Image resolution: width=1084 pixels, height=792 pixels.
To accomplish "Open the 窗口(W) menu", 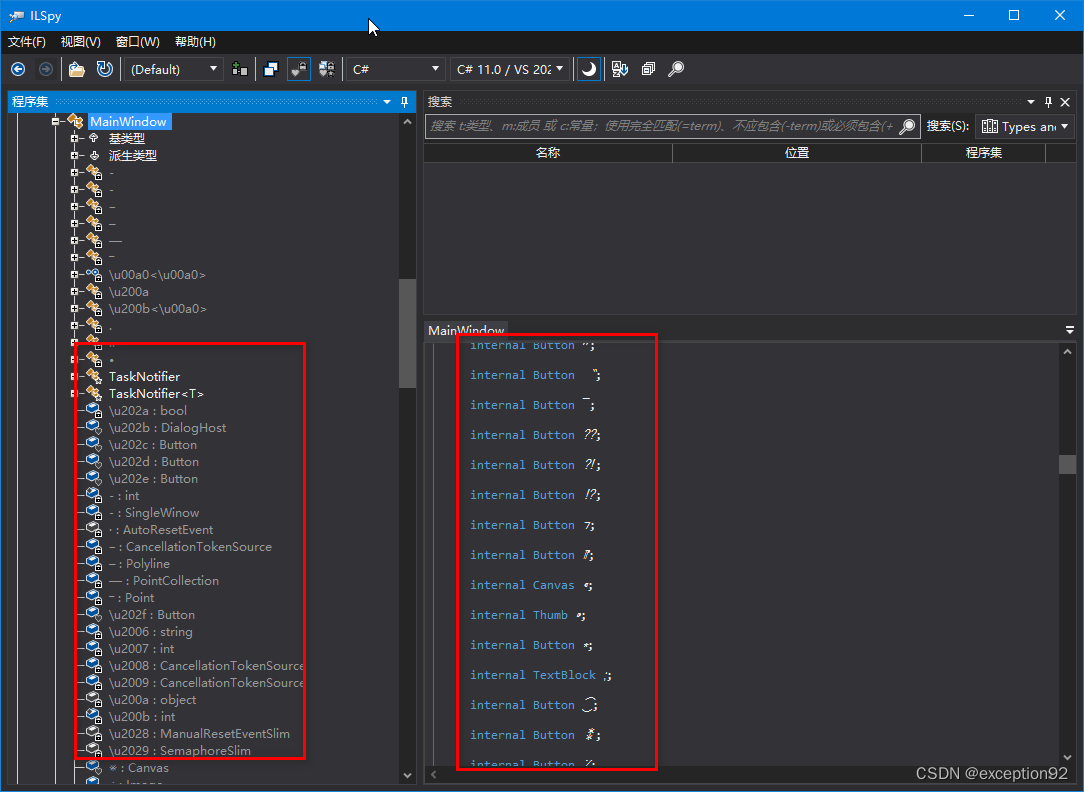I will tap(138, 42).
